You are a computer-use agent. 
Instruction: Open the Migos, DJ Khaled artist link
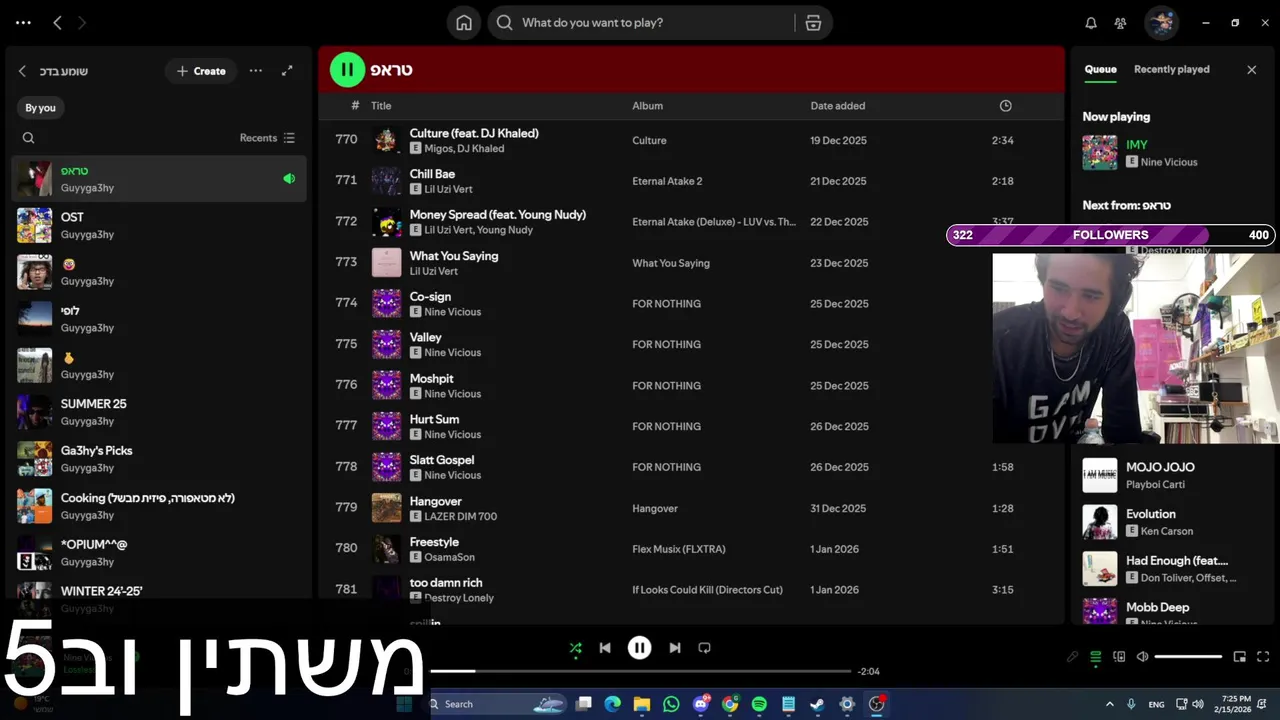(x=464, y=148)
